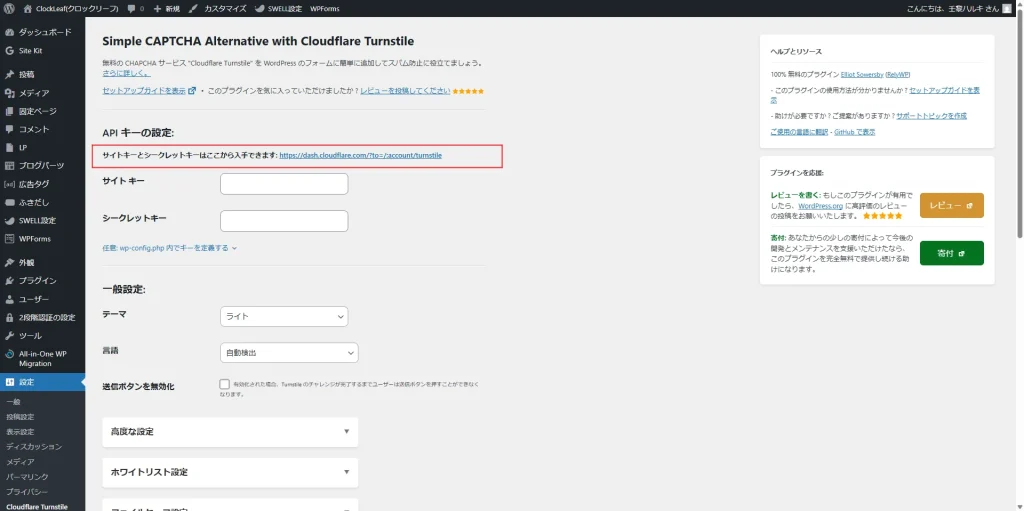This screenshot has width=1024, height=511.
Task: Click カスタマイズ in the admin bar
Action: [x=224, y=8]
